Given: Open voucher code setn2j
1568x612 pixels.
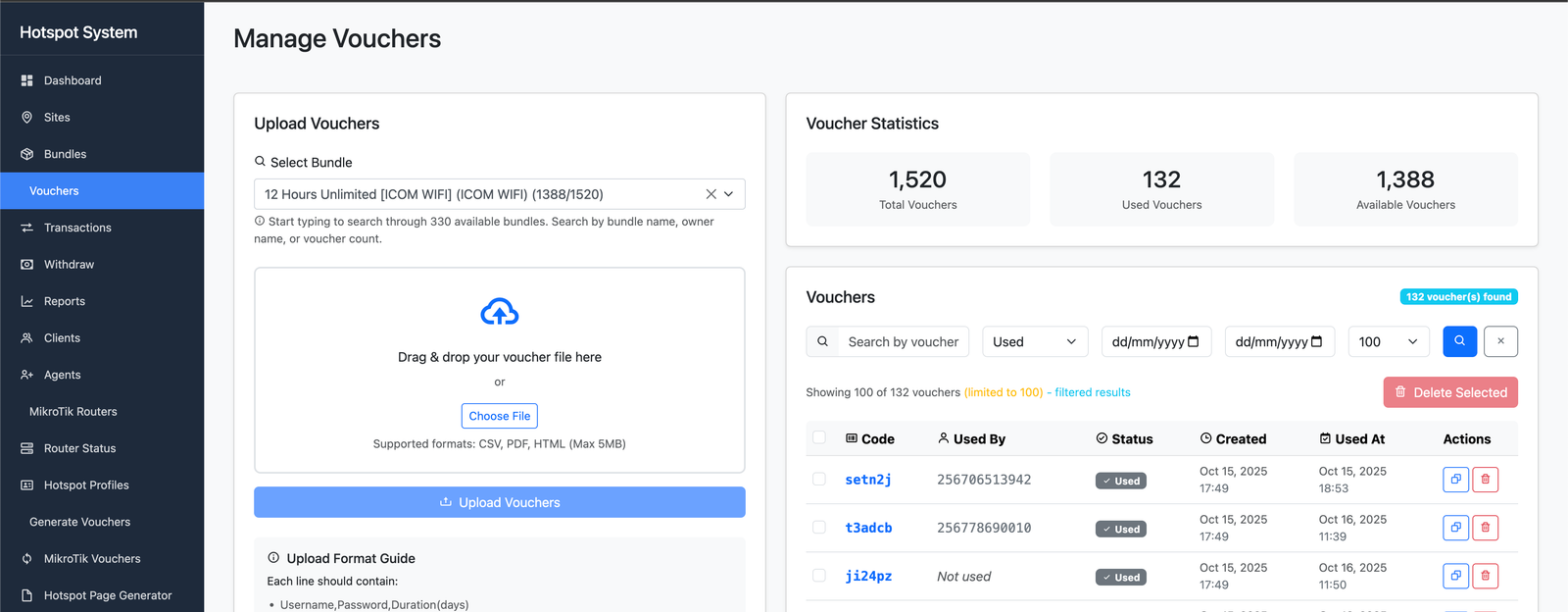Looking at the screenshot, I should [868, 480].
